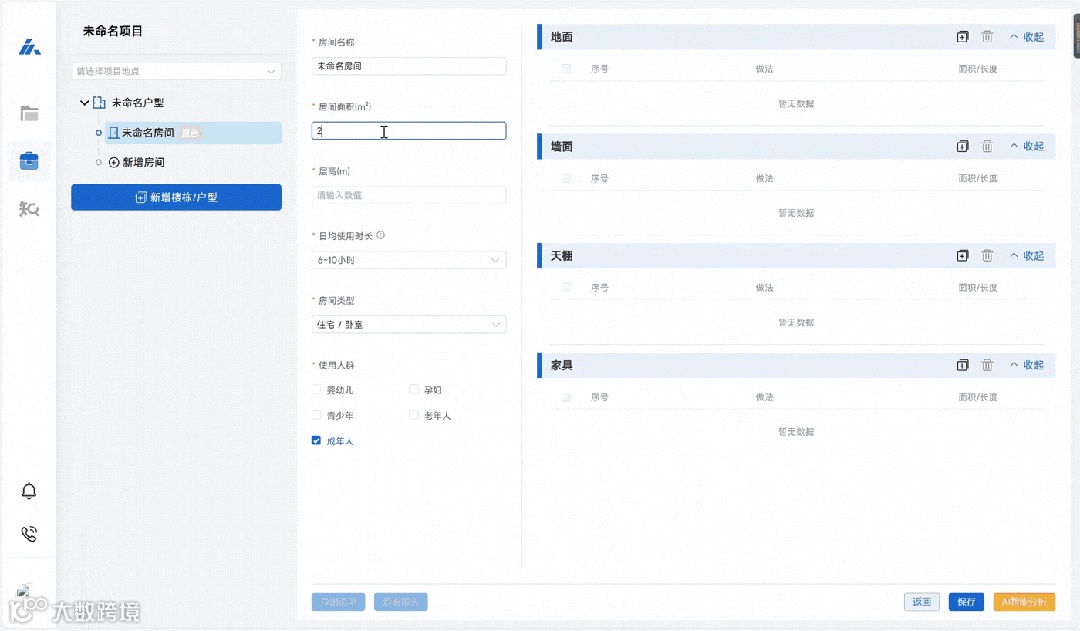This screenshot has width=1080, height=631.
Task: Collapse the 墙面 section with 收起
Action: (1027, 146)
